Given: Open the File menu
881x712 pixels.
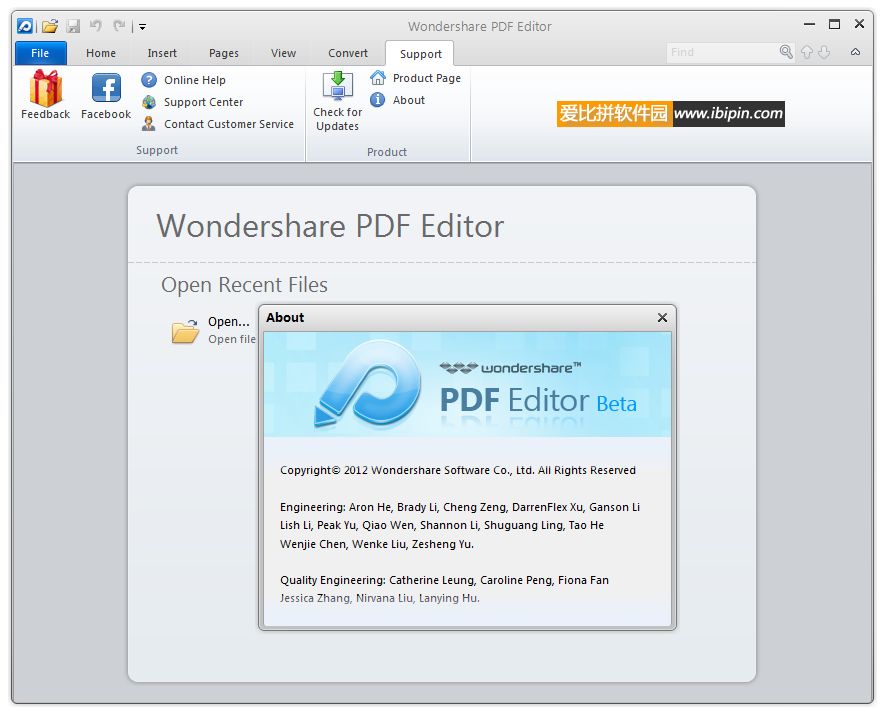Looking at the screenshot, I should pos(40,53).
